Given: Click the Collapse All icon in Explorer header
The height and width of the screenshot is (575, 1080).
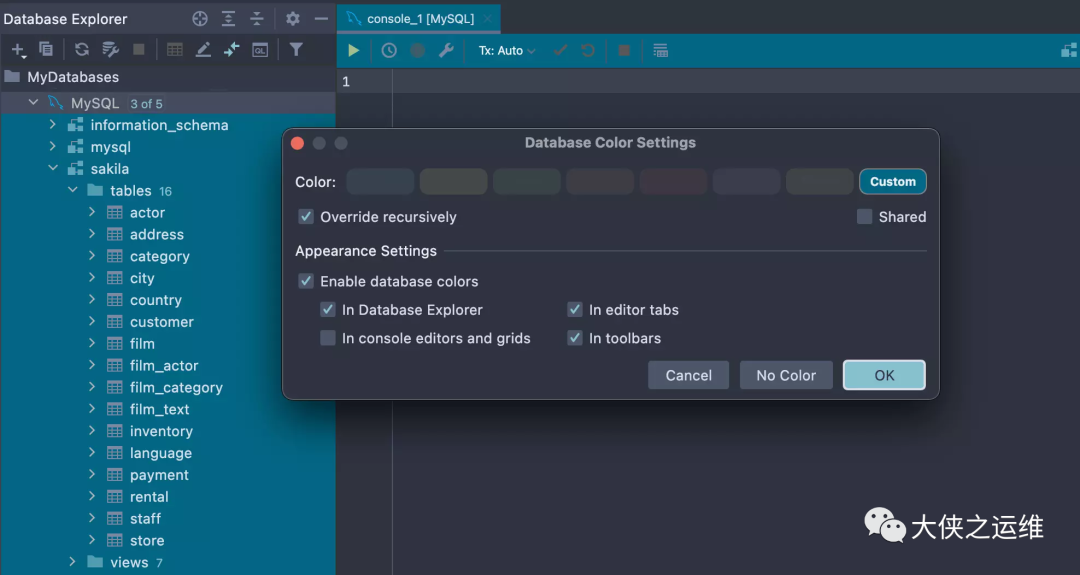Looking at the screenshot, I should point(256,19).
